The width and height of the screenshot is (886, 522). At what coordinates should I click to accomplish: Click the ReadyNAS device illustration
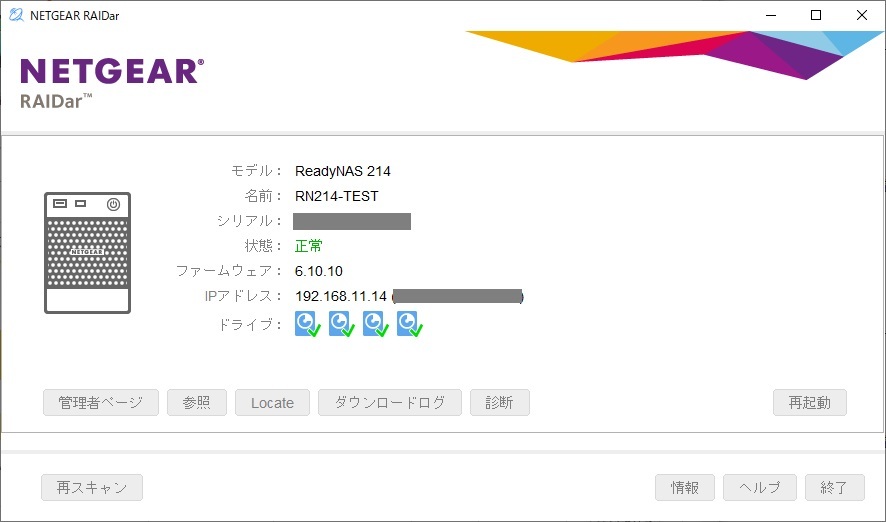pos(88,253)
